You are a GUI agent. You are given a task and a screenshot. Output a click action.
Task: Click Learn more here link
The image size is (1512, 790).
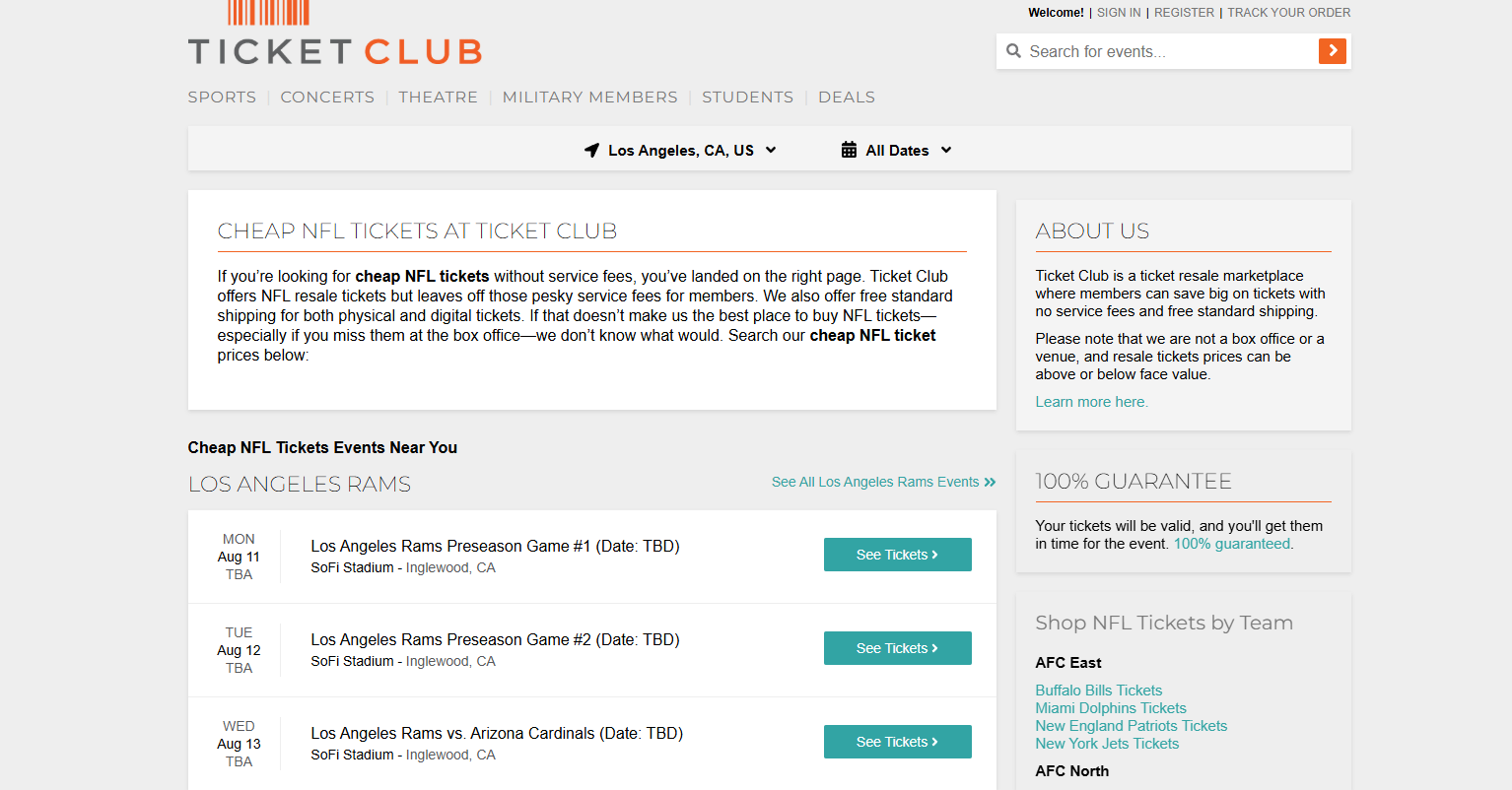[1091, 402]
